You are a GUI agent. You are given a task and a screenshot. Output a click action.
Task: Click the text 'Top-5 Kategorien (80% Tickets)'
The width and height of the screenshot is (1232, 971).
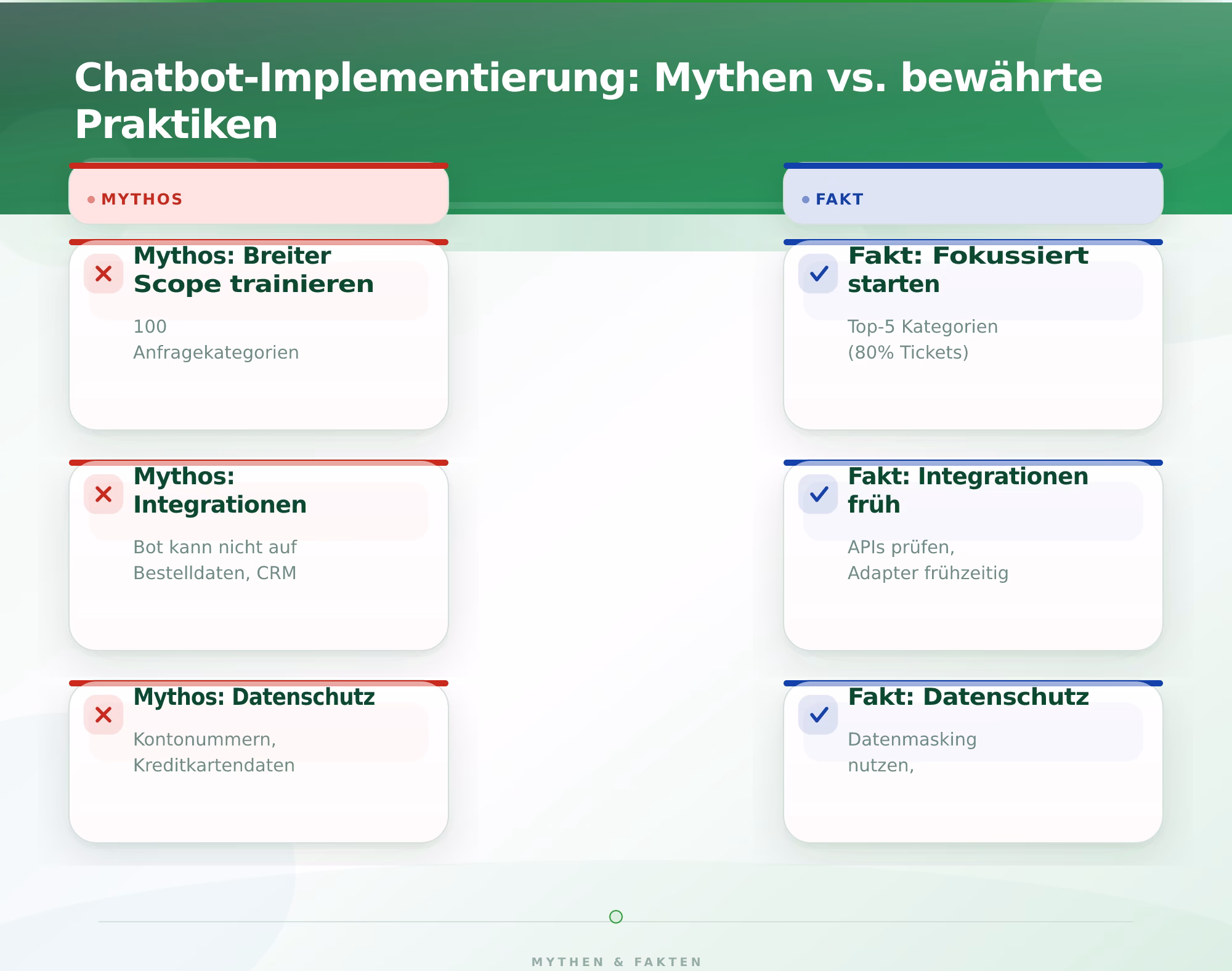click(x=923, y=339)
